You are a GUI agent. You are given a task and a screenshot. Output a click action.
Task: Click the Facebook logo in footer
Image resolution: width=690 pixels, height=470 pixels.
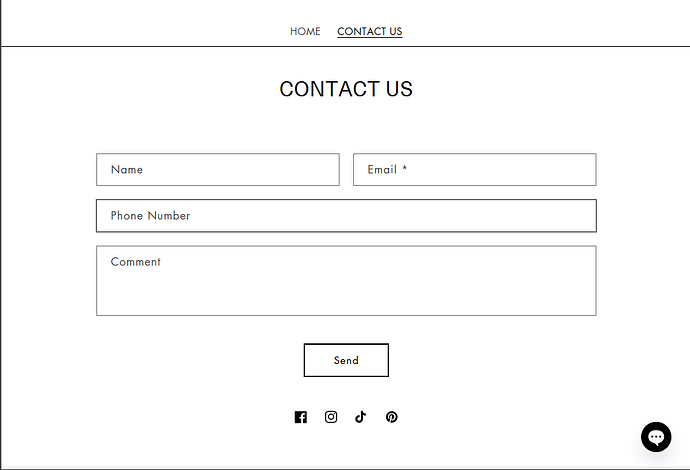click(301, 417)
